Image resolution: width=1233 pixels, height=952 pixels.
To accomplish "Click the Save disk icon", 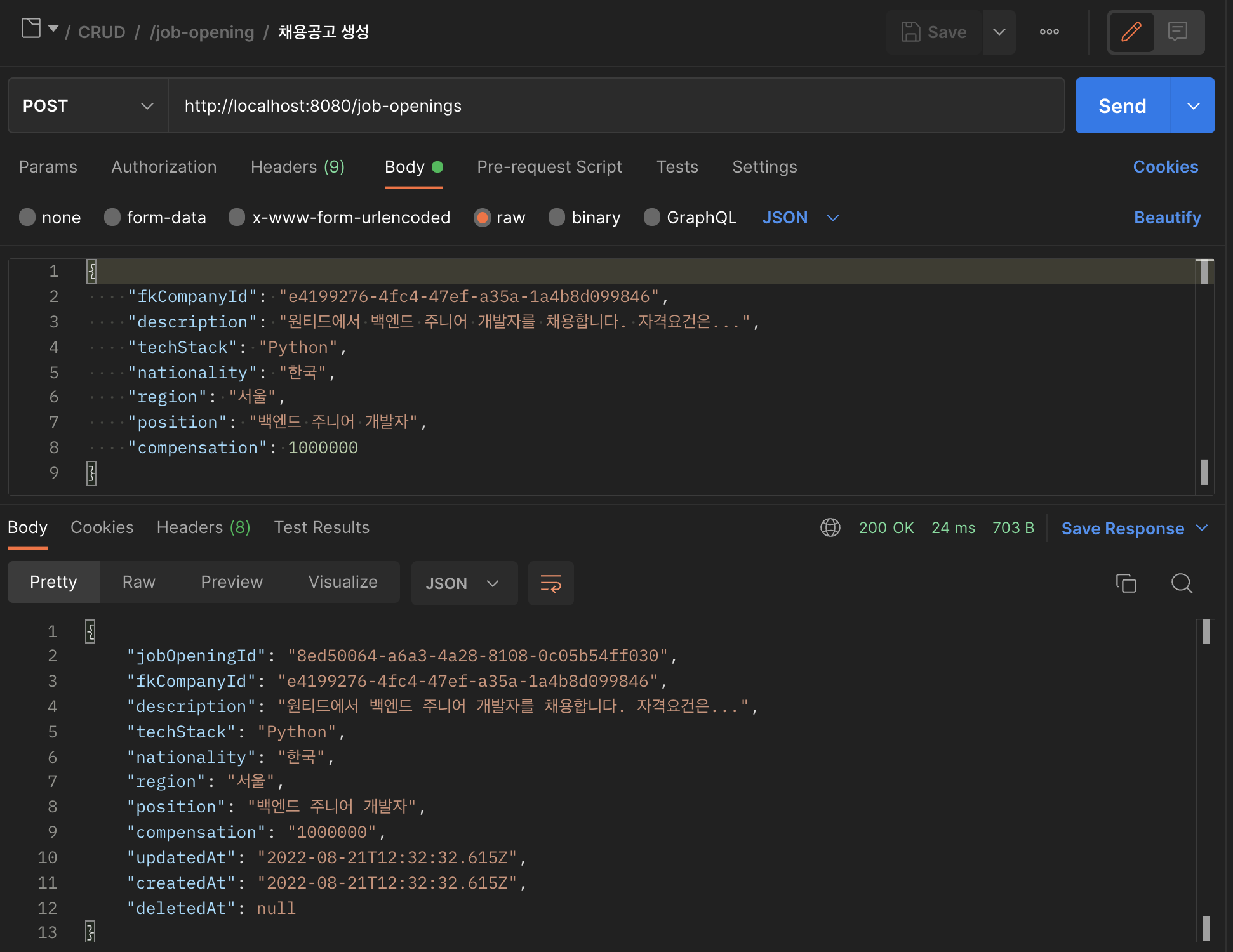I will [x=910, y=32].
